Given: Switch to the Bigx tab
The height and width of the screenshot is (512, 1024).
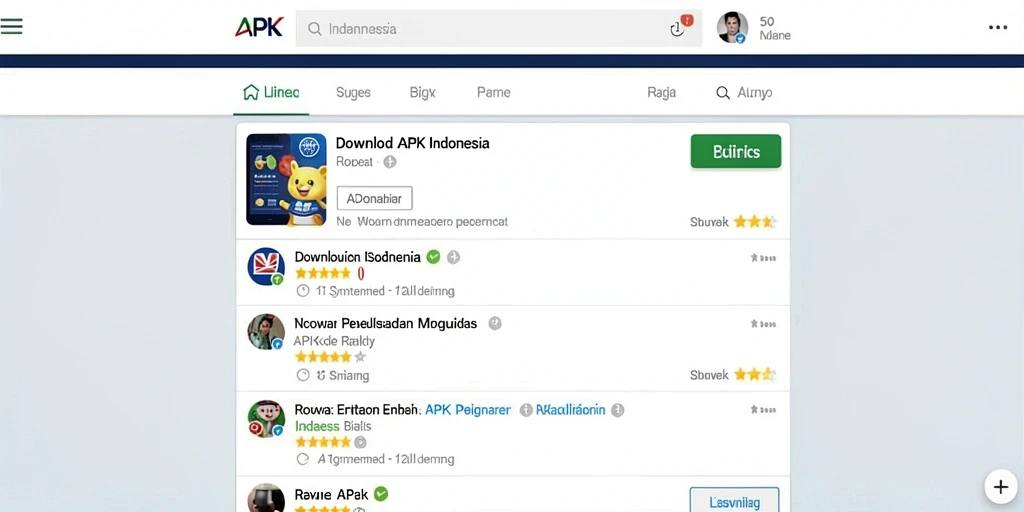Looking at the screenshot, I should tap(423, 93).
